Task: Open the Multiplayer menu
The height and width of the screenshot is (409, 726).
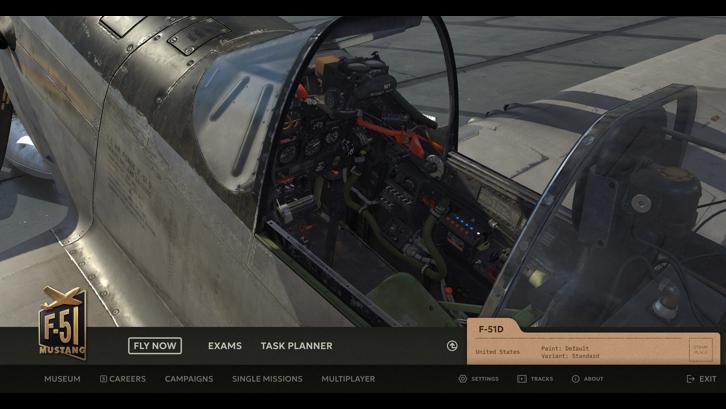Action: click(x=348, y=379)
